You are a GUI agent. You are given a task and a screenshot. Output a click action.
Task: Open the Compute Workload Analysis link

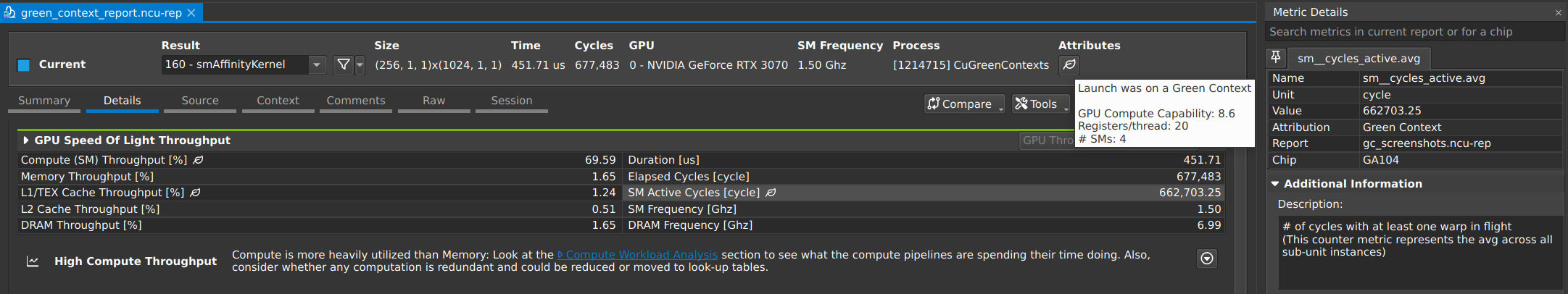(x=641, y=255)
